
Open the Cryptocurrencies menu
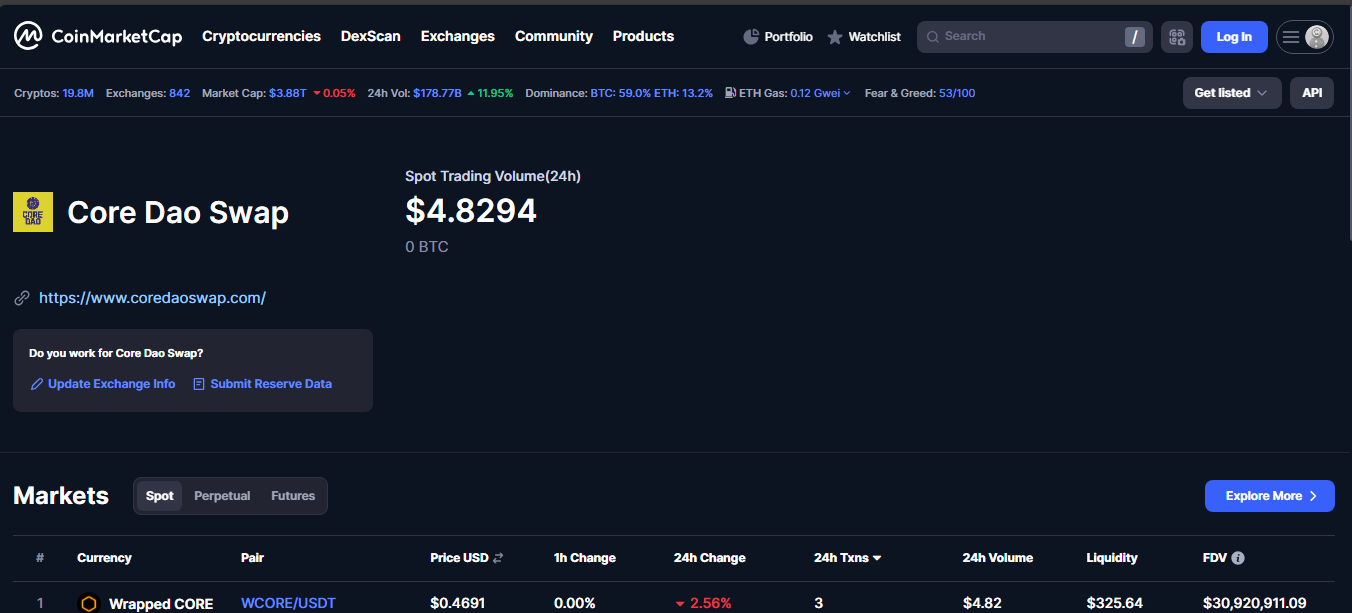pyautogui.click(x=261, y=36)
